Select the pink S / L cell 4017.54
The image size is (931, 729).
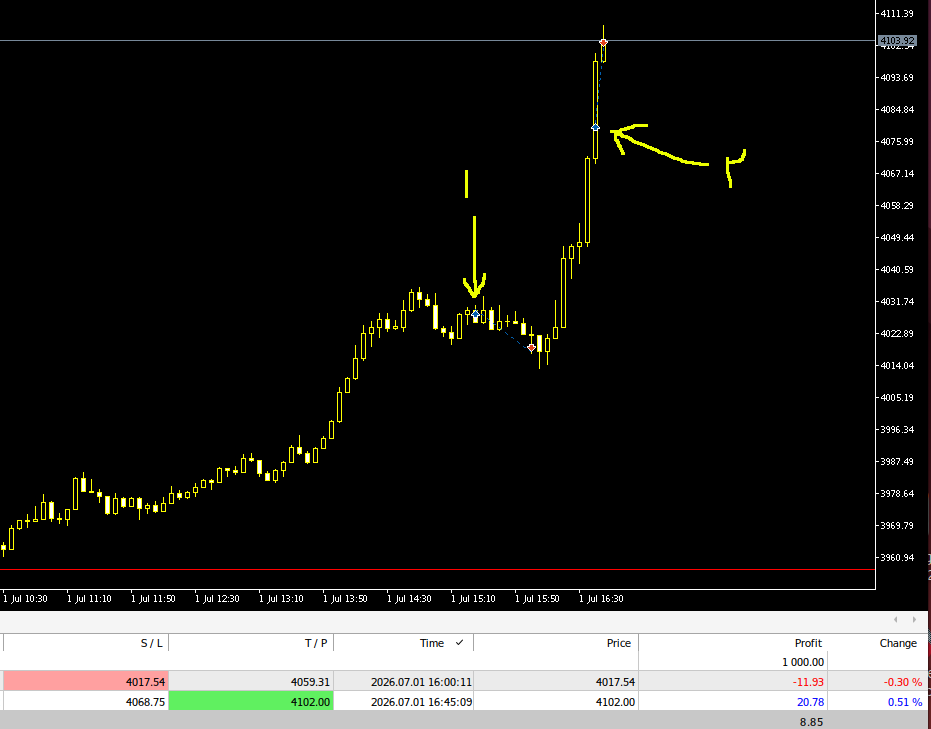pyautogui.click(x=86, y=682)
